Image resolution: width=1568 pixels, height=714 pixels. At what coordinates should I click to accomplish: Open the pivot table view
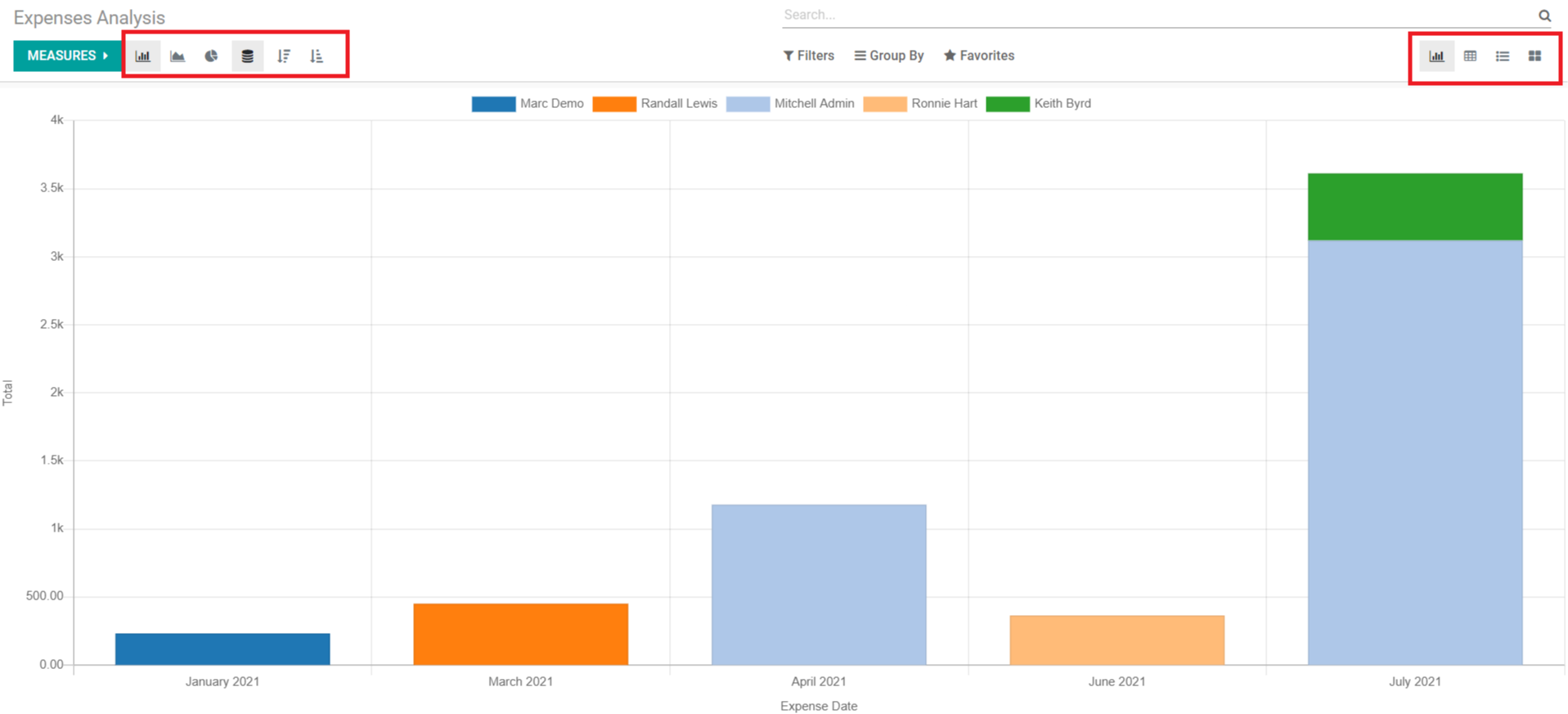pos(1470,56)
